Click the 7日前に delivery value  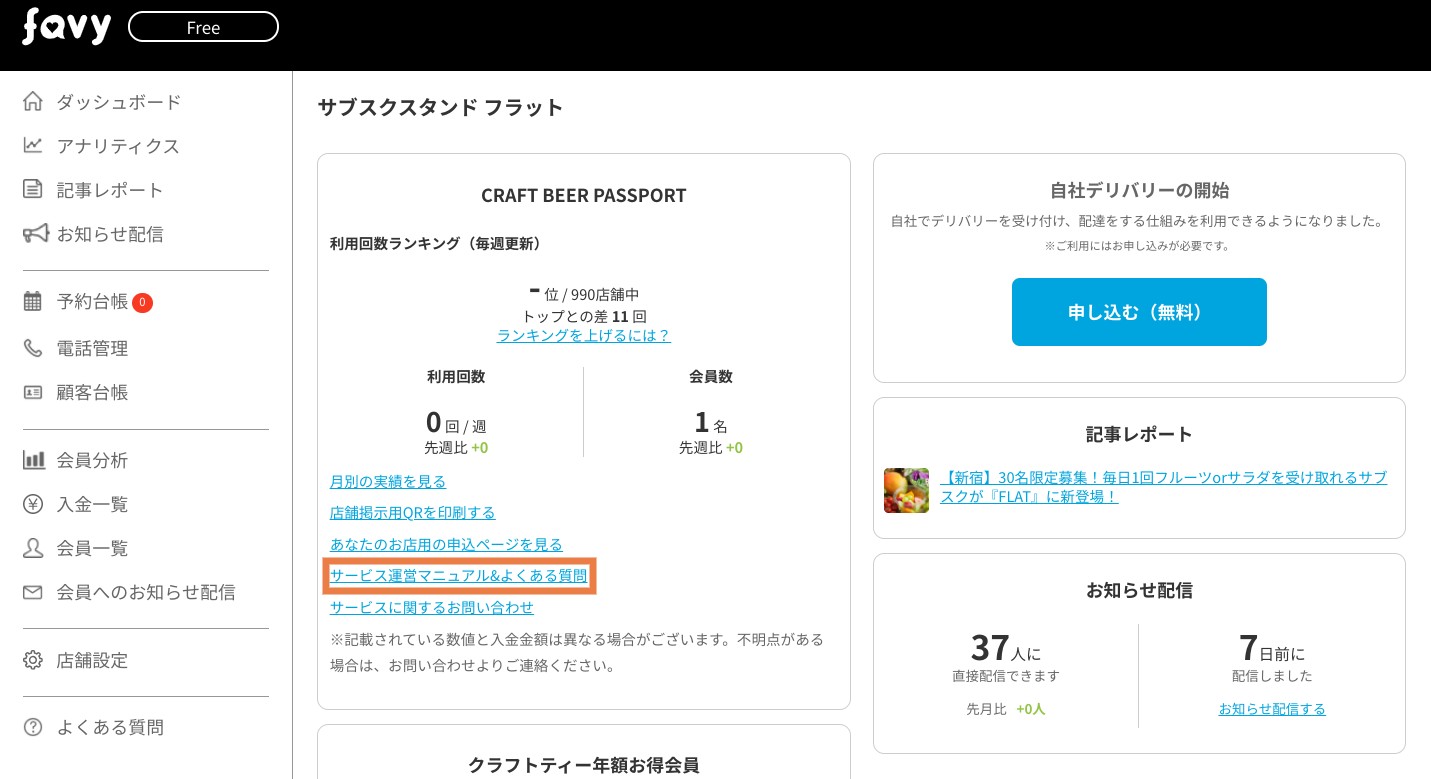tap(1272, 649)
